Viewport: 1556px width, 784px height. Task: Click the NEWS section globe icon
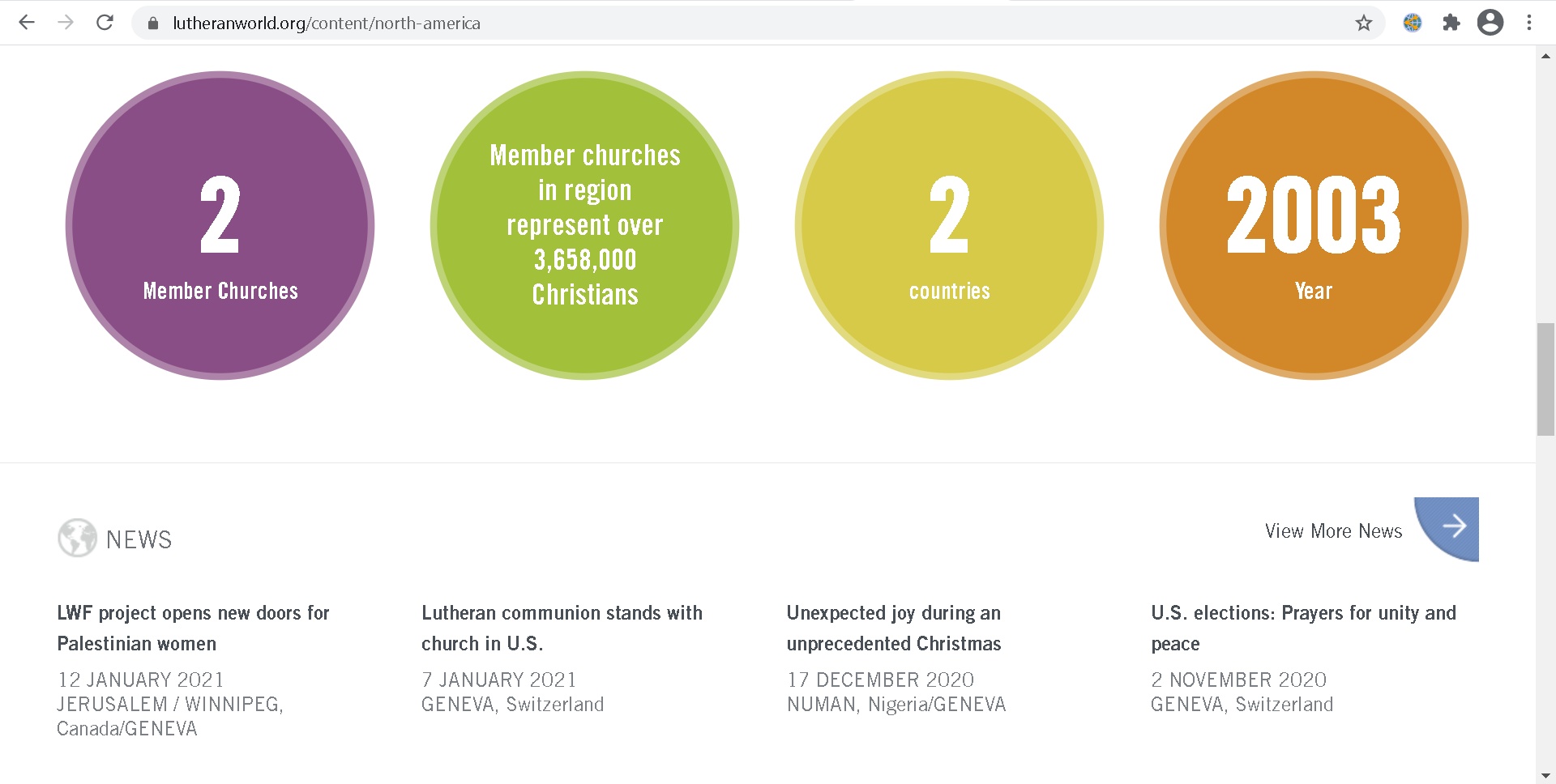(x=77, y=538)
